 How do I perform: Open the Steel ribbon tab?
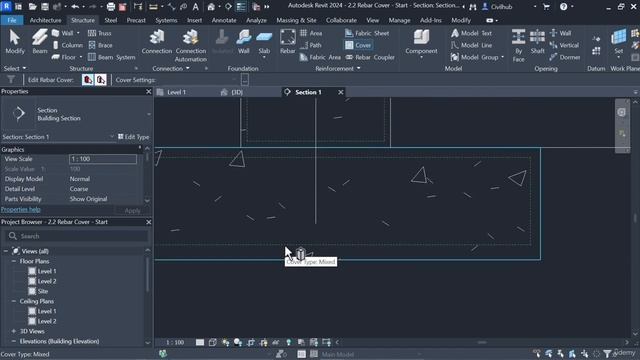[111, 20]
